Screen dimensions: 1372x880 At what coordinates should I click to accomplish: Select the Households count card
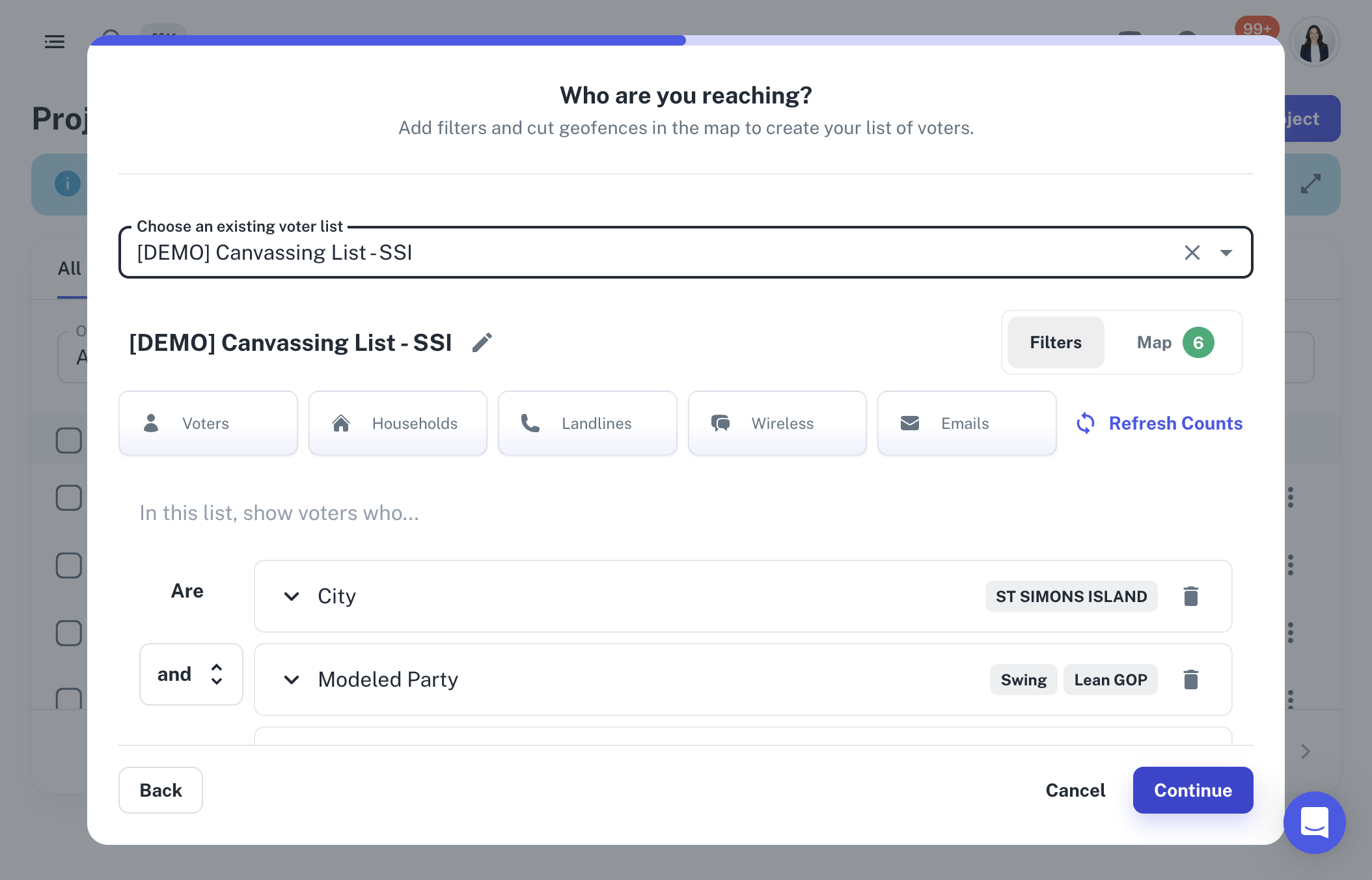(398, 423)
